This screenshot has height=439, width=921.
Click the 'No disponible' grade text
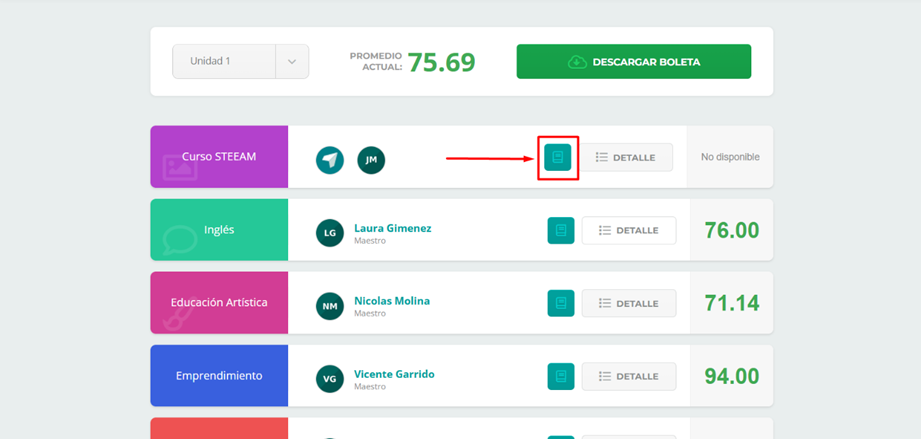click(730, 157)
